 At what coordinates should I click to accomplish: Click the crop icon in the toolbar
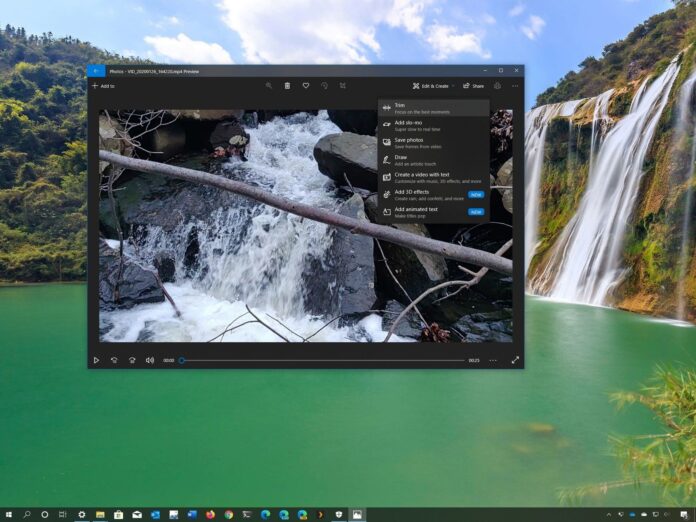click(342, 86)
